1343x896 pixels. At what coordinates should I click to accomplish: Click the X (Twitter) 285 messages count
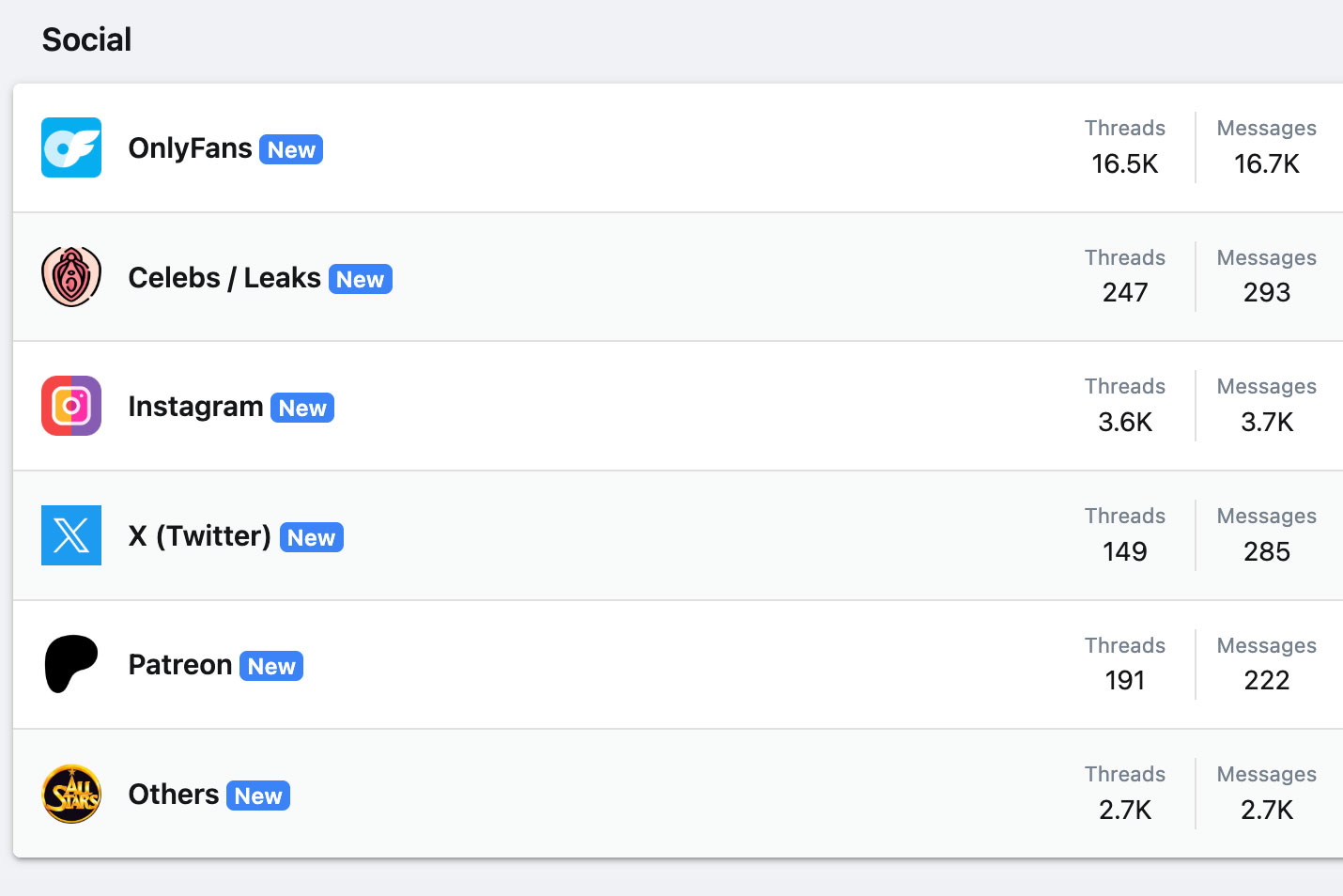pos(1267,551)
